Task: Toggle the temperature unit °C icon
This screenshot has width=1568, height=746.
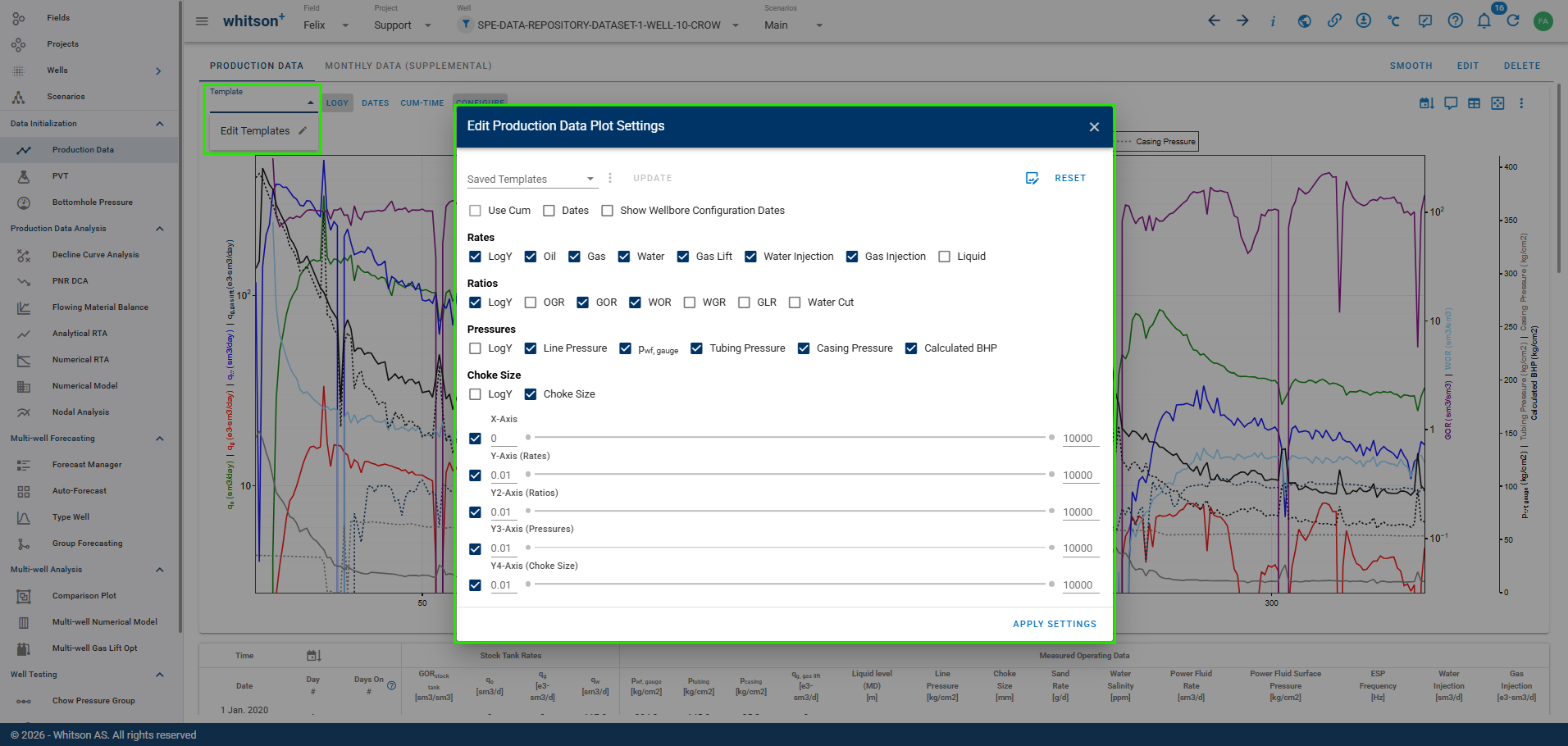Action: pyautogui.click(x=1394, y=21)
